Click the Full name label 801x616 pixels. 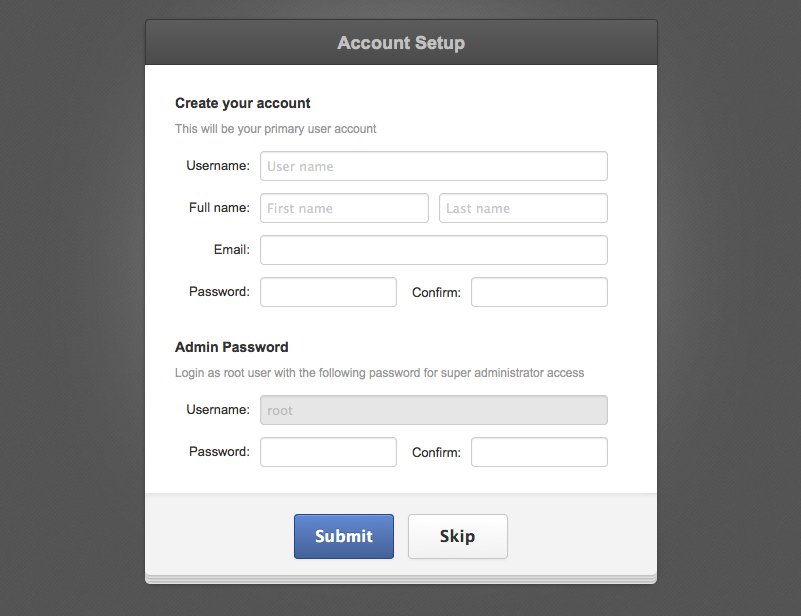pos(219,208)
